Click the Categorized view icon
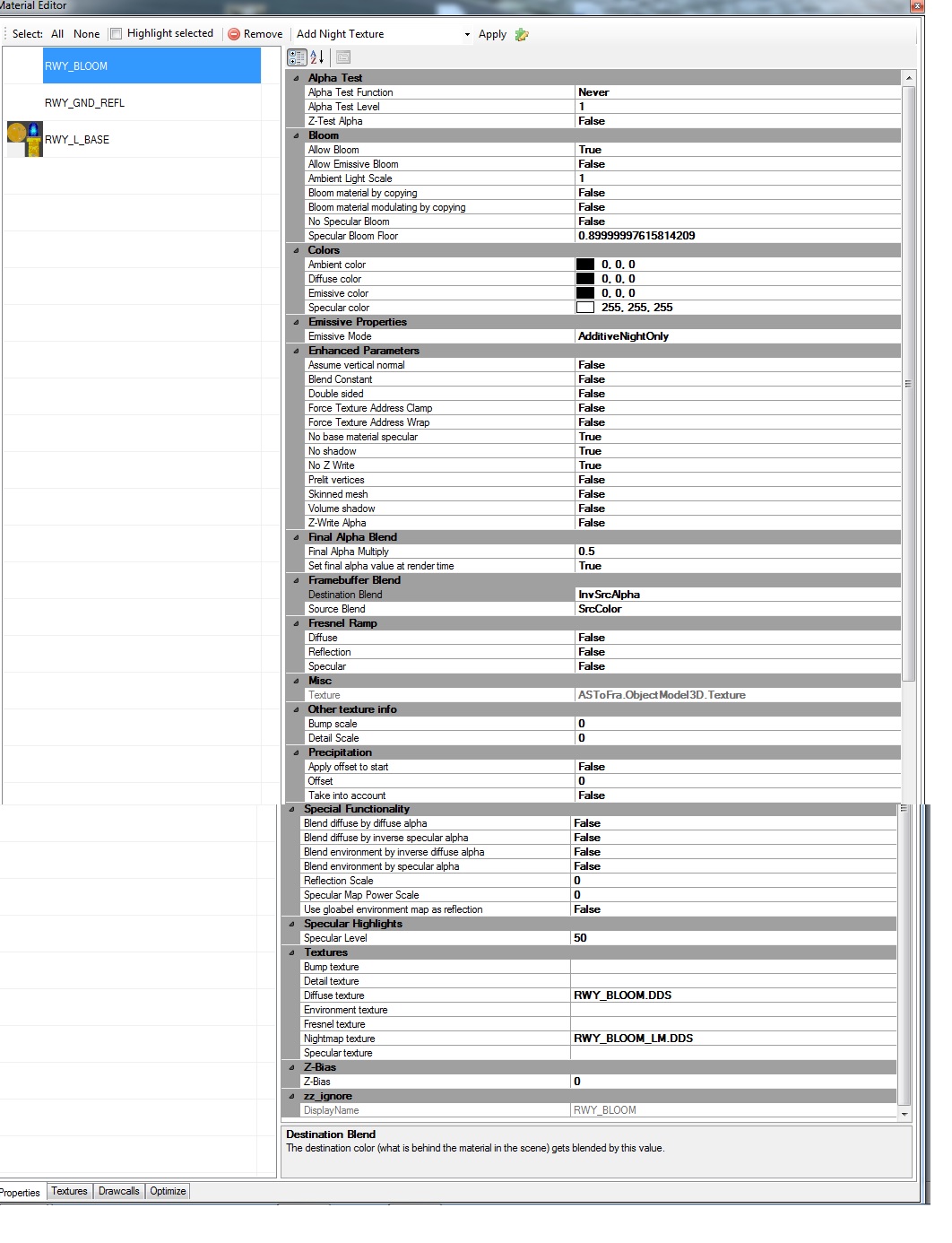The width and height of the screenshot is (952, 1243). coord(297,57)
